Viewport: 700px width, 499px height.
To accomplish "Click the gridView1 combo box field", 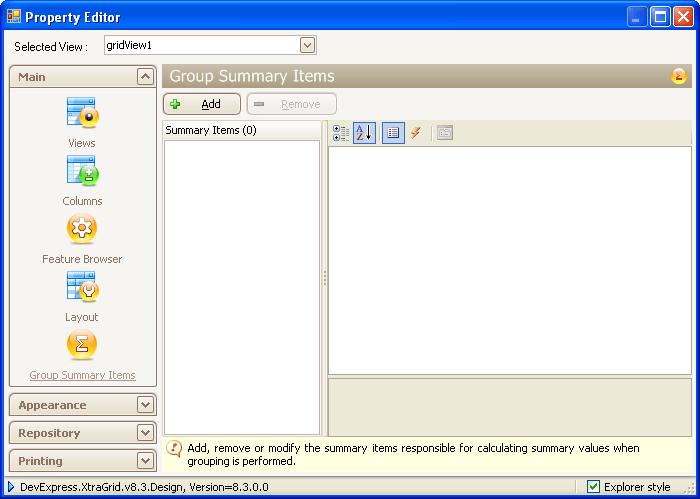I will point(210,45).
